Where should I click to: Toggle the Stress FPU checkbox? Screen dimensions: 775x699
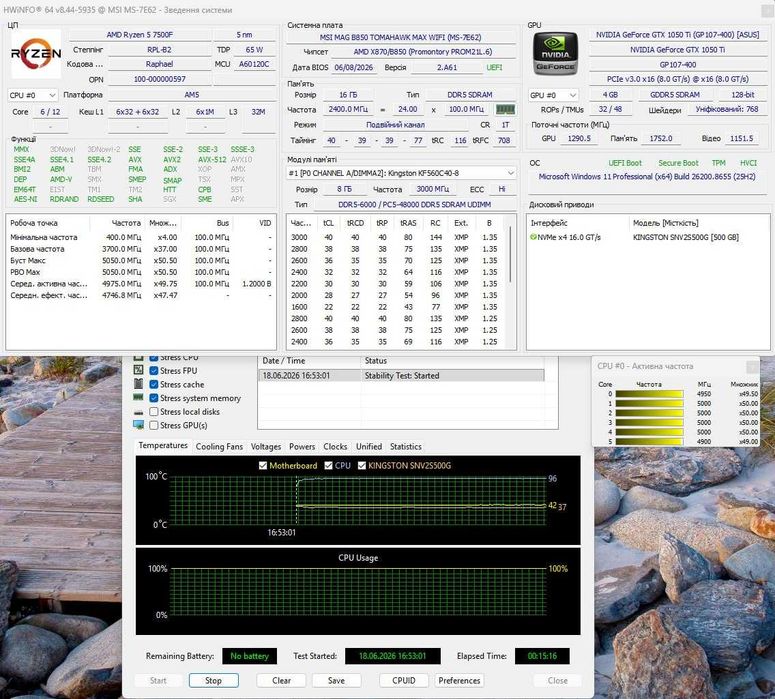tap(154, 370)
